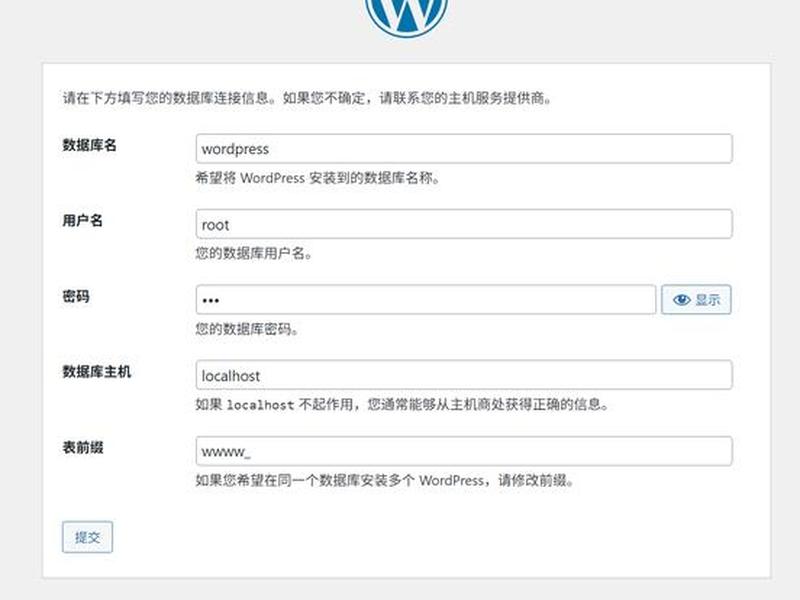Screen dimensions: 800x600
Task: Click the 数据库名 field containing wordpress
Action: [464, 148]
